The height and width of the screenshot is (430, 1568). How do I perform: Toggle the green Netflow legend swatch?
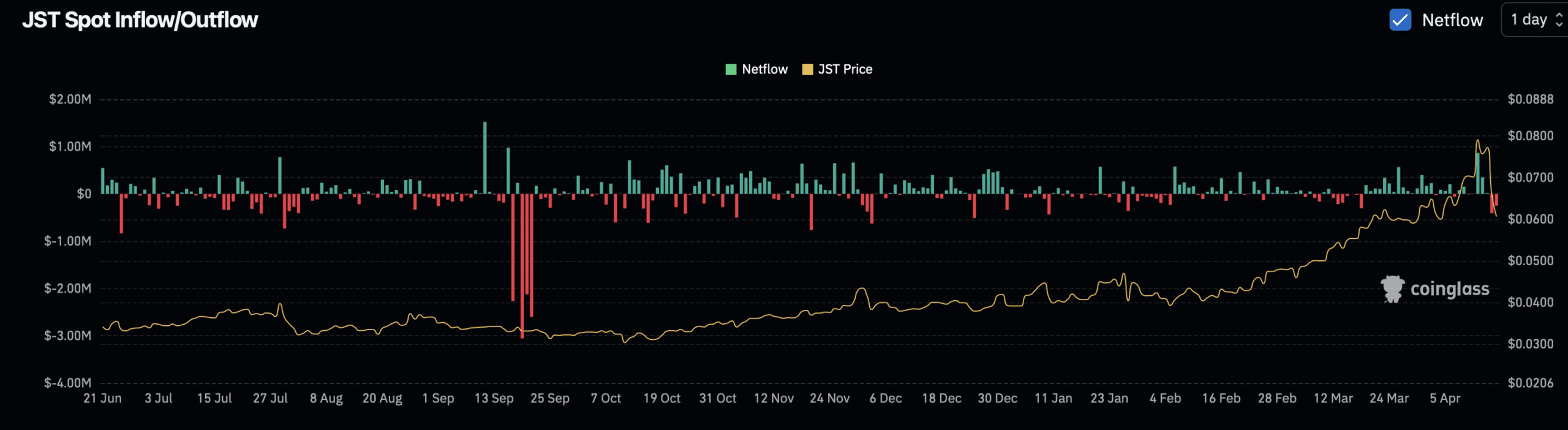click(731, 69)
